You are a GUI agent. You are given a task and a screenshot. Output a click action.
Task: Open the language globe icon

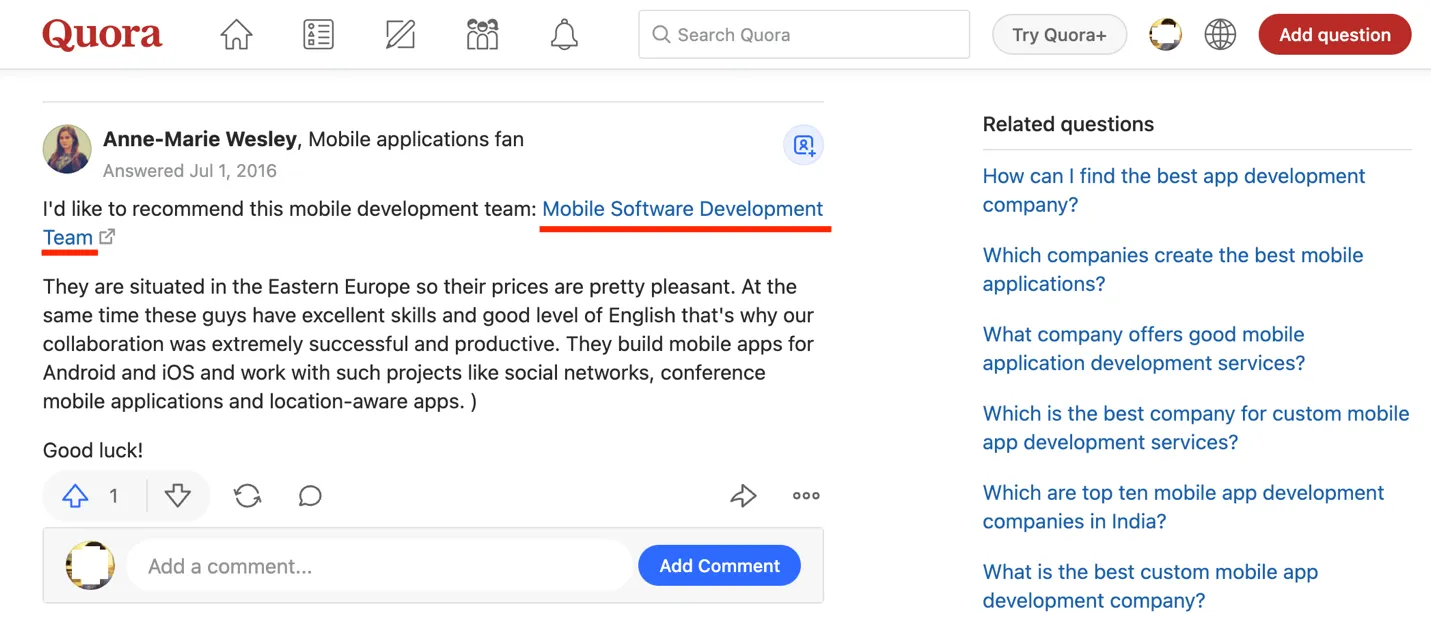(1220, 35)
